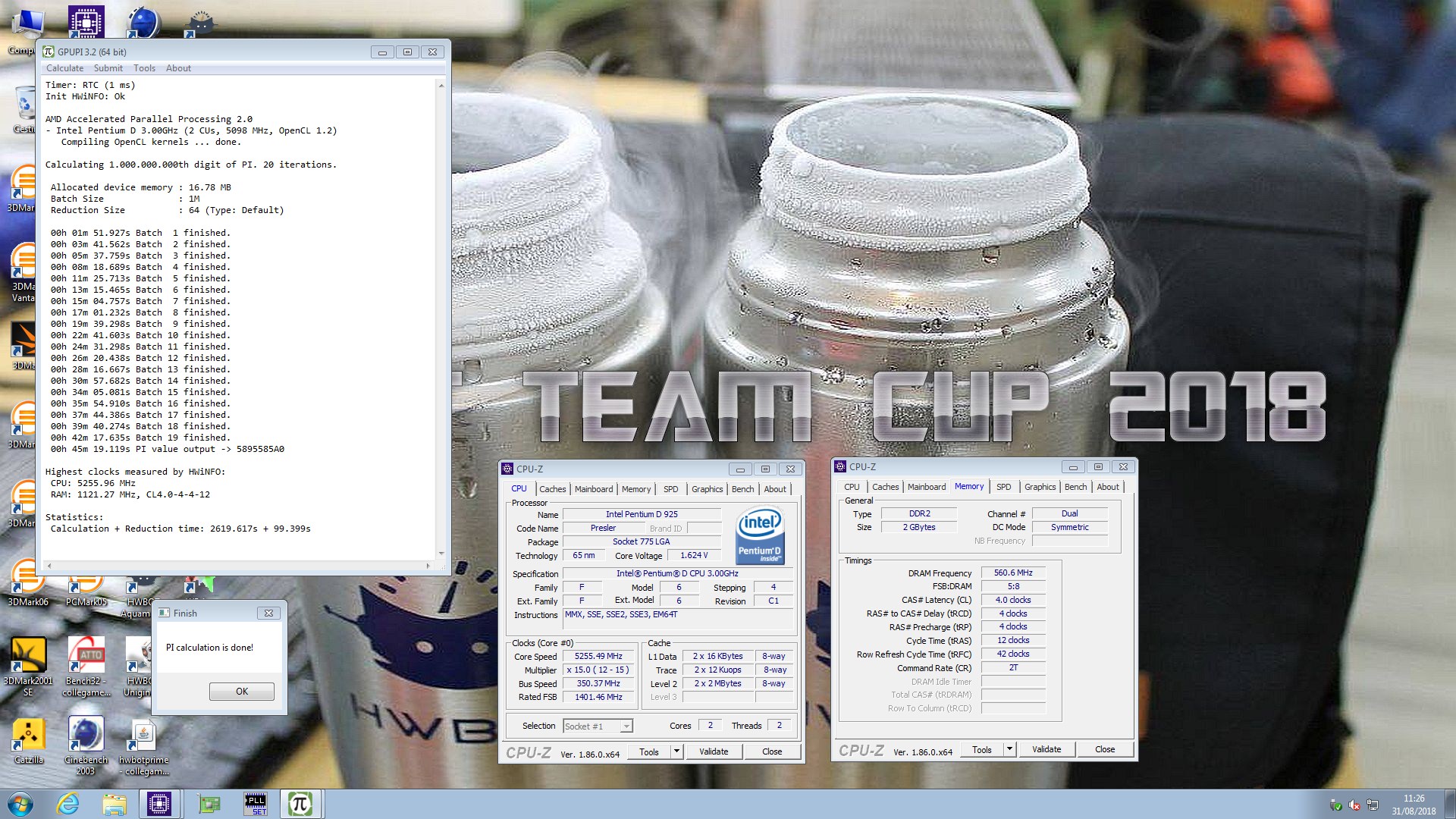1456x819 pixels.
Task: Select the 3DMark2001 SE desktop icon
Action: point(28,667)
